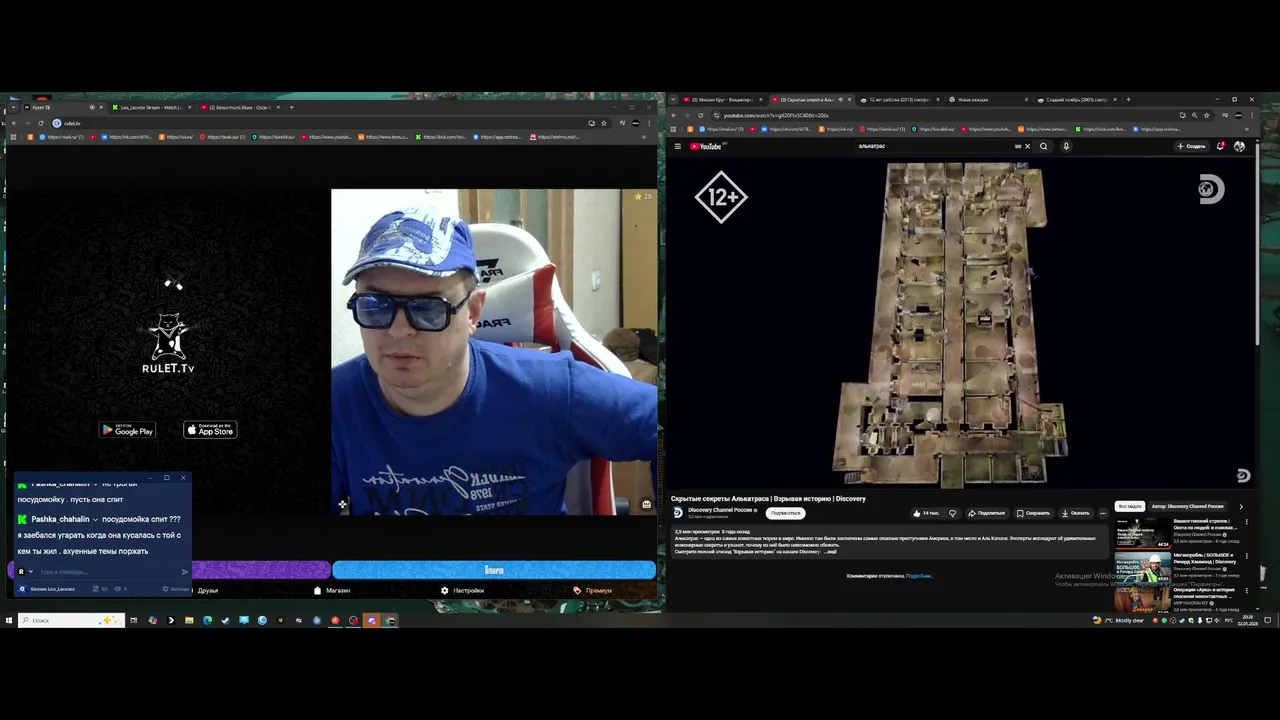Open the Вашингтонский стрелок video thumbnail
This screenshot has height=720, width=1280.
point(1142,533)
